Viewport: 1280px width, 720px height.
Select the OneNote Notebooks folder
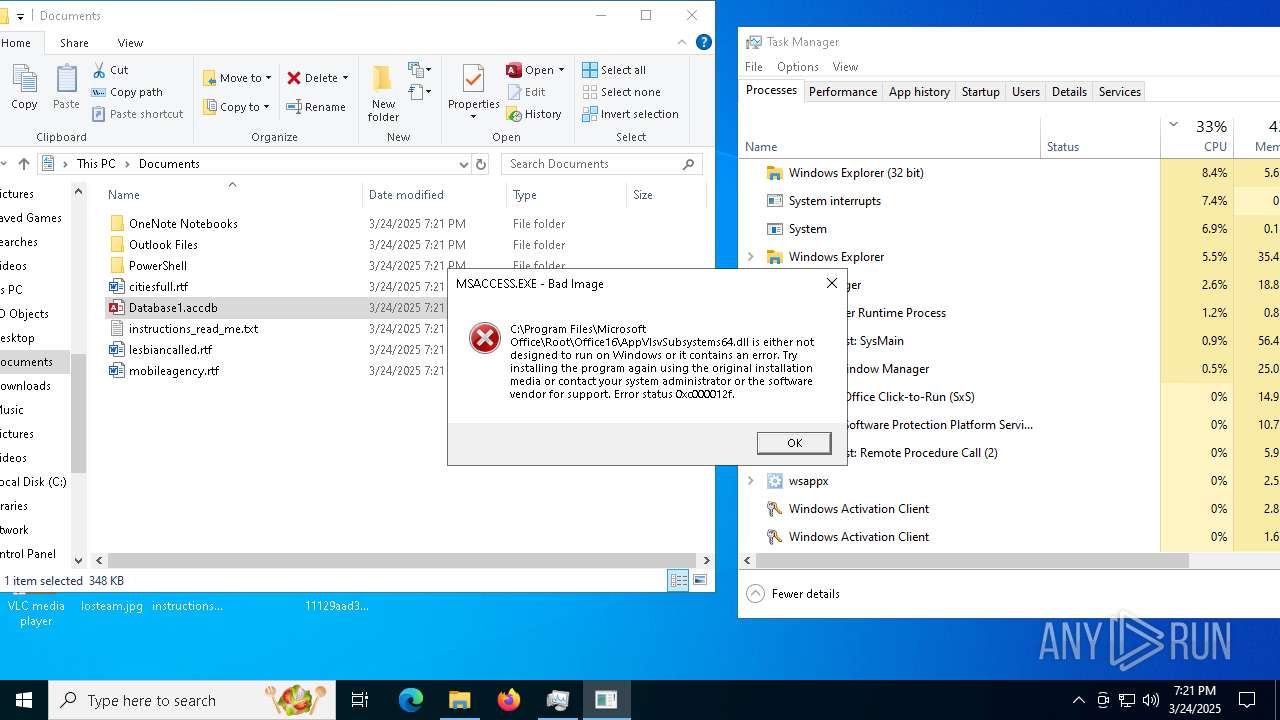click(x=183, y=224)
